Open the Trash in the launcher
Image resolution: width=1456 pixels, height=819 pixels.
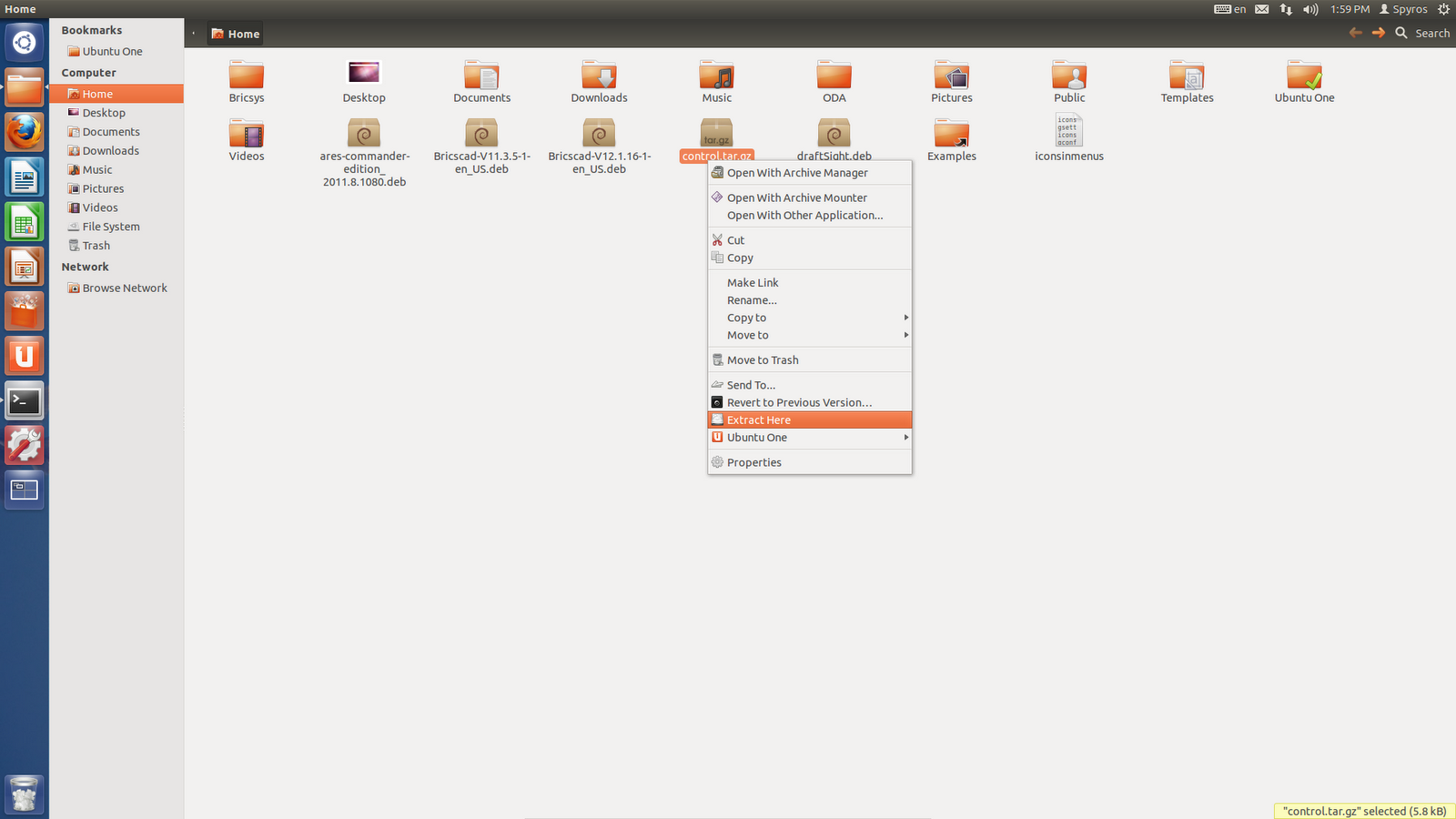point(25,794)
